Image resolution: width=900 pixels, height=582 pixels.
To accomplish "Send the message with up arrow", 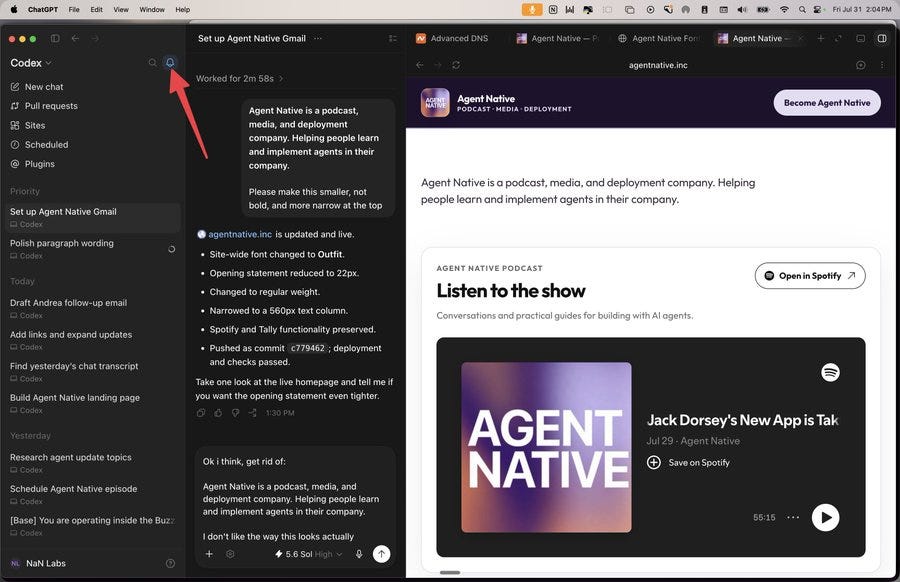I will (381, 554).
